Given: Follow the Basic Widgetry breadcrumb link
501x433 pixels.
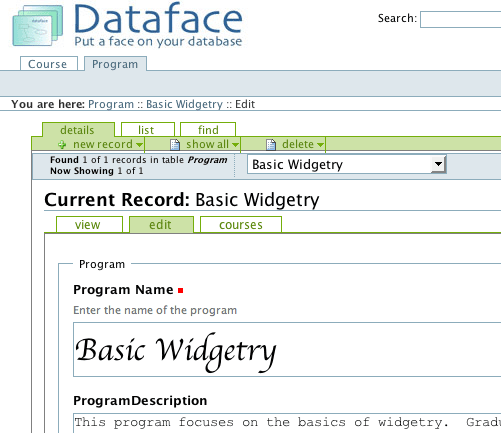Looking at the screenshot, I should (x=184, y=104).
